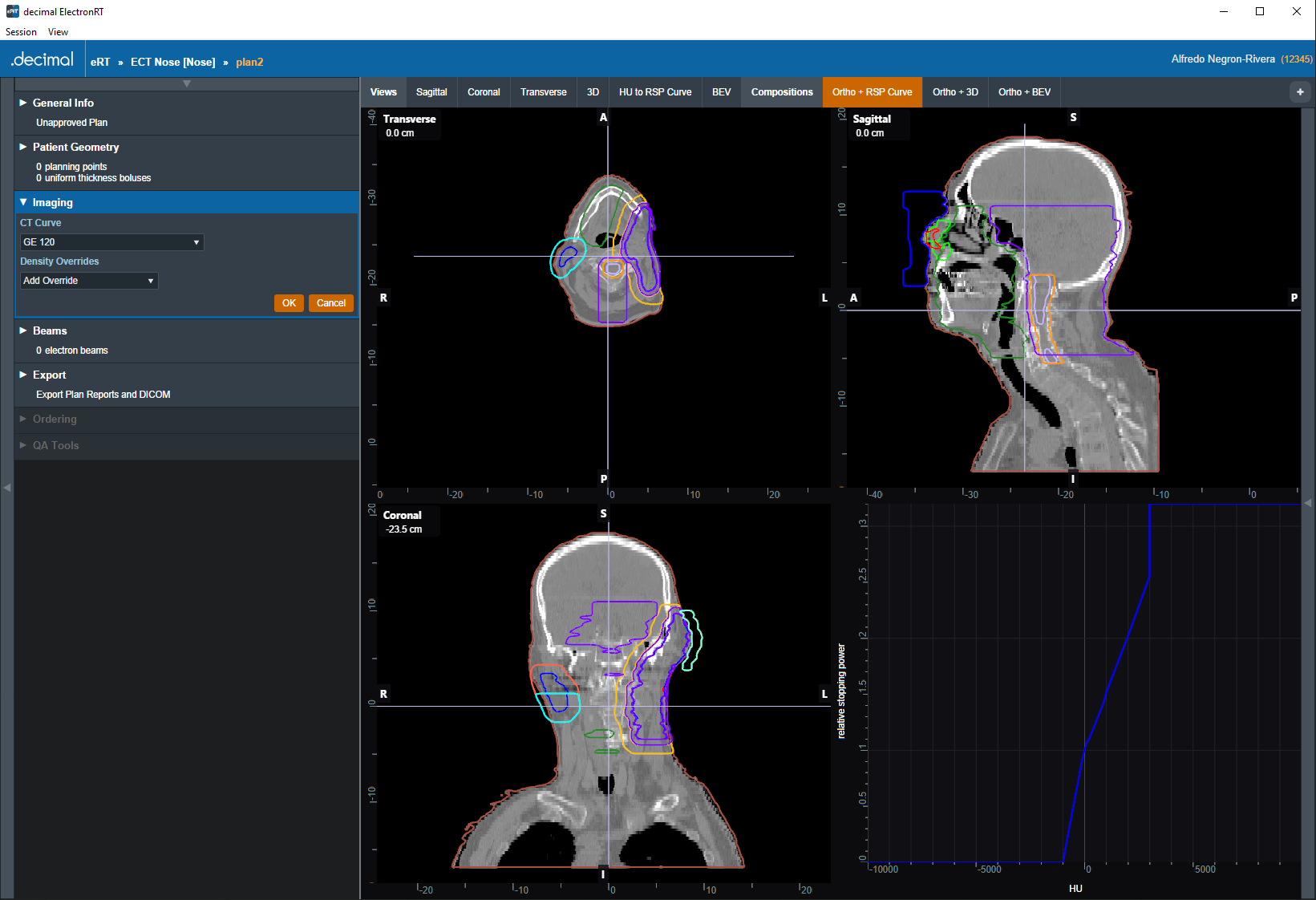The height and width of the screenshot is (900, 1316).
Task: Click the Compositions tab
Action: tap(781, 92)
